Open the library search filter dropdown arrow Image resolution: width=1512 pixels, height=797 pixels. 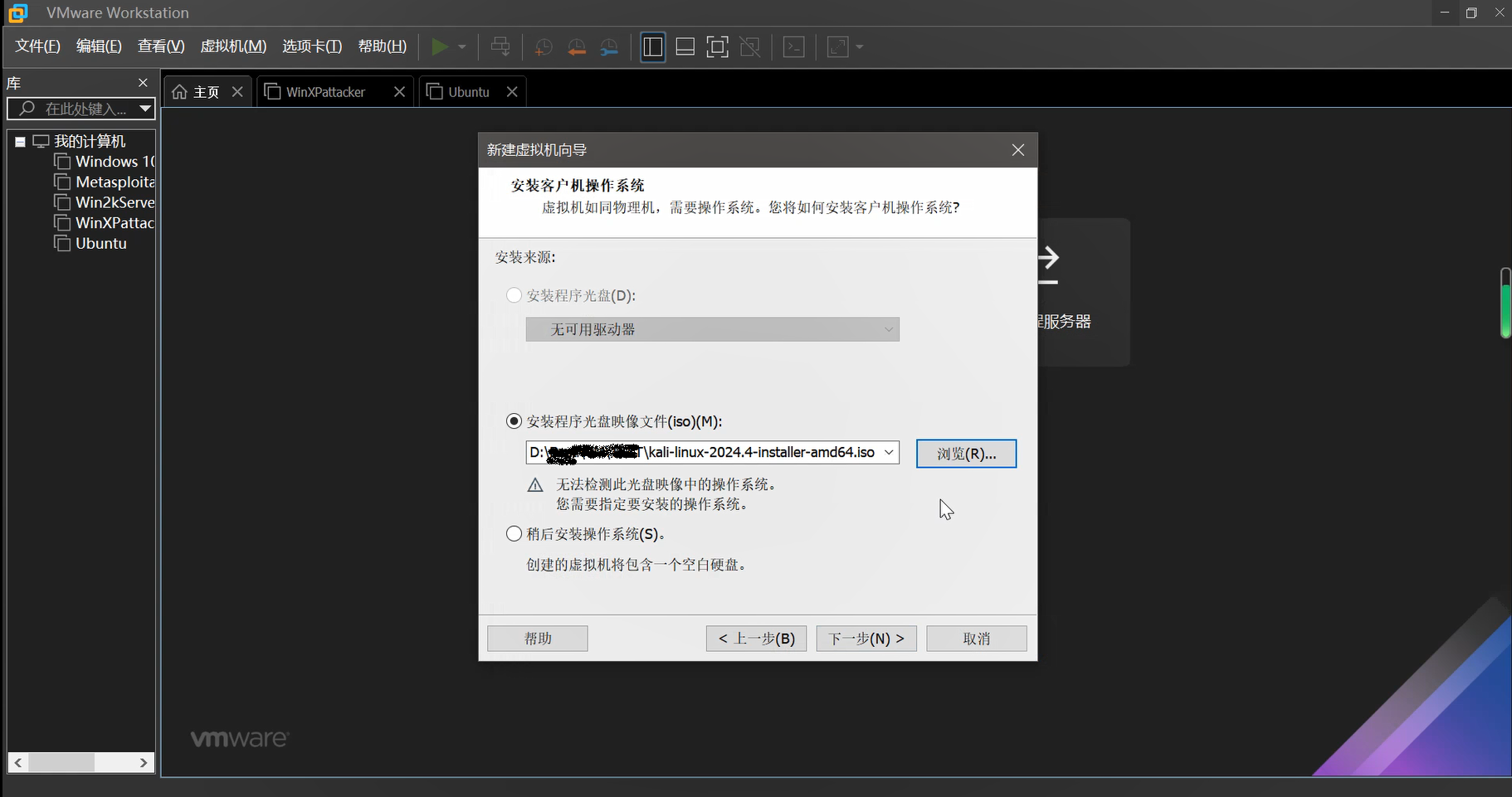pyautogui.click(x=145, y=109)
